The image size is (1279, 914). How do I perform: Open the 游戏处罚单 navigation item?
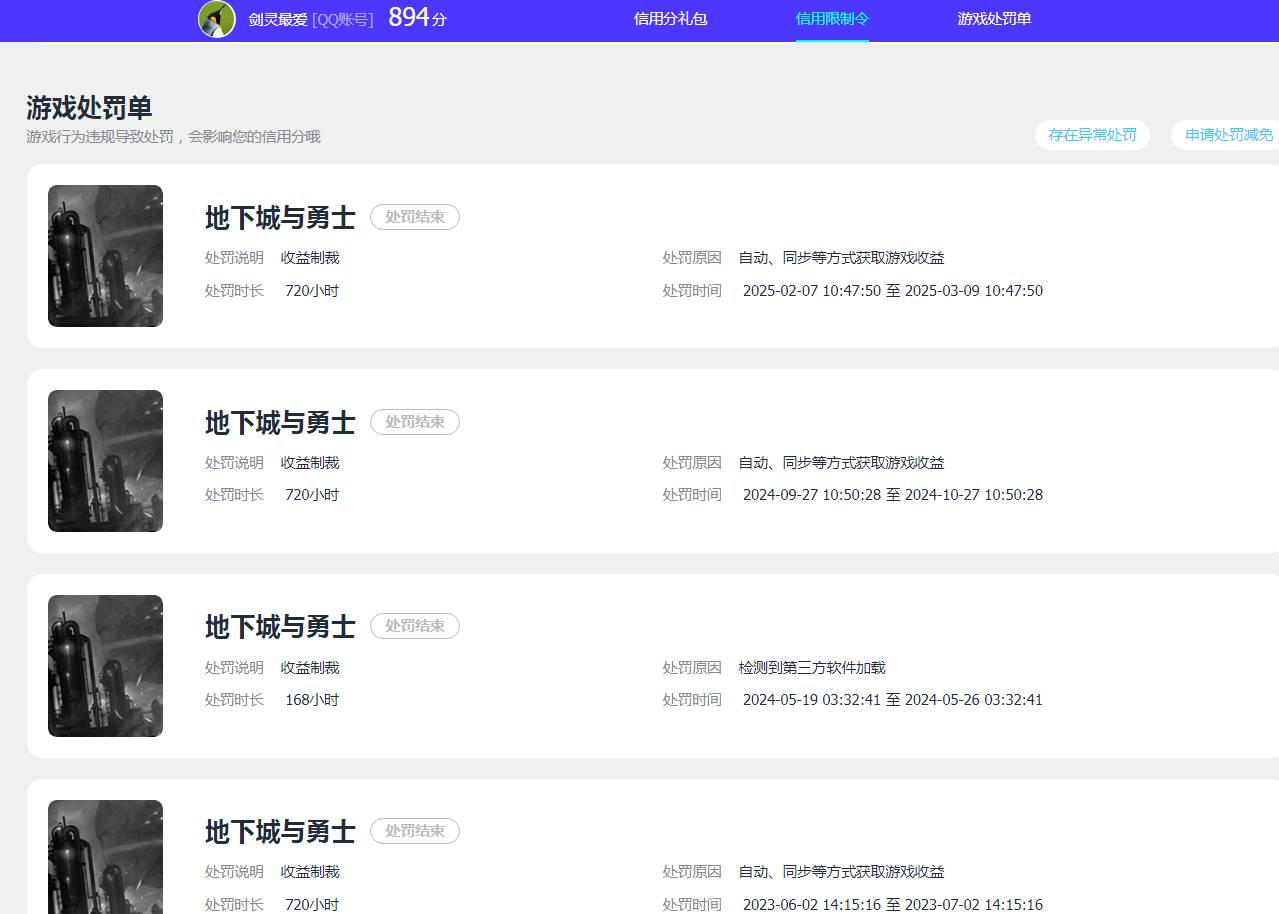tap(993, 20)
